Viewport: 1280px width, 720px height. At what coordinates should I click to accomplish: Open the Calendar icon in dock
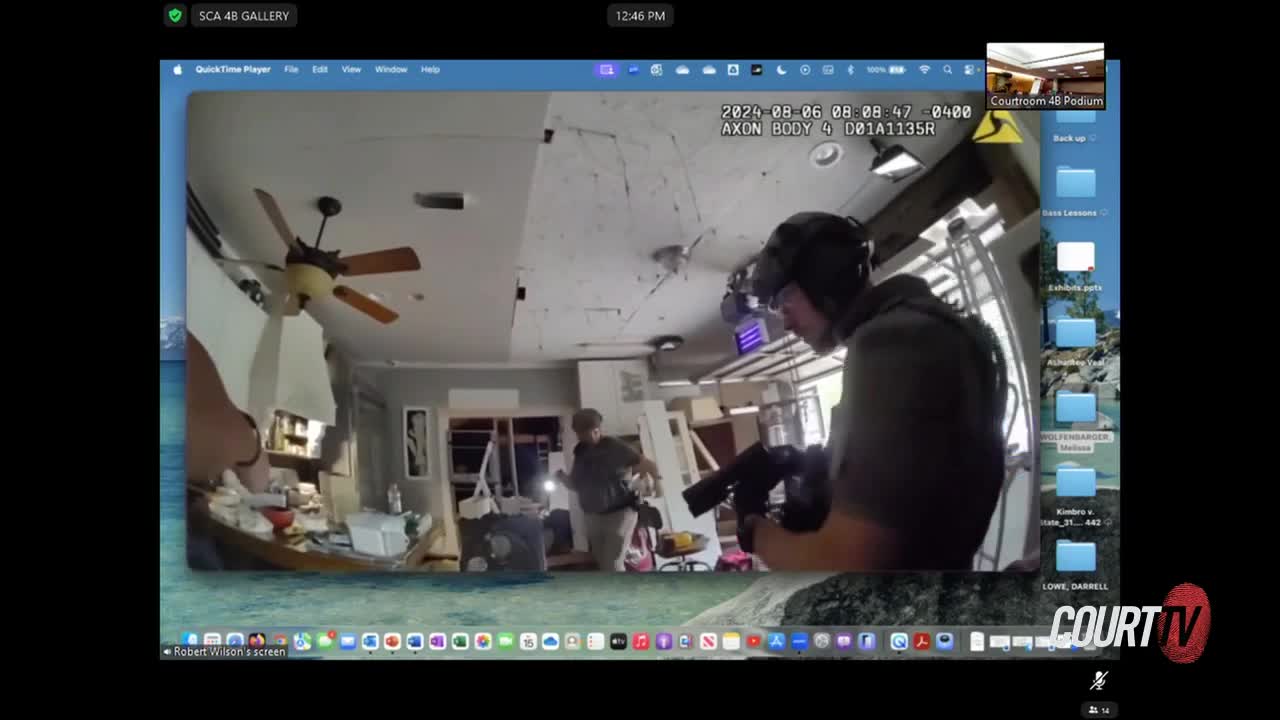[x=528, y=642]
